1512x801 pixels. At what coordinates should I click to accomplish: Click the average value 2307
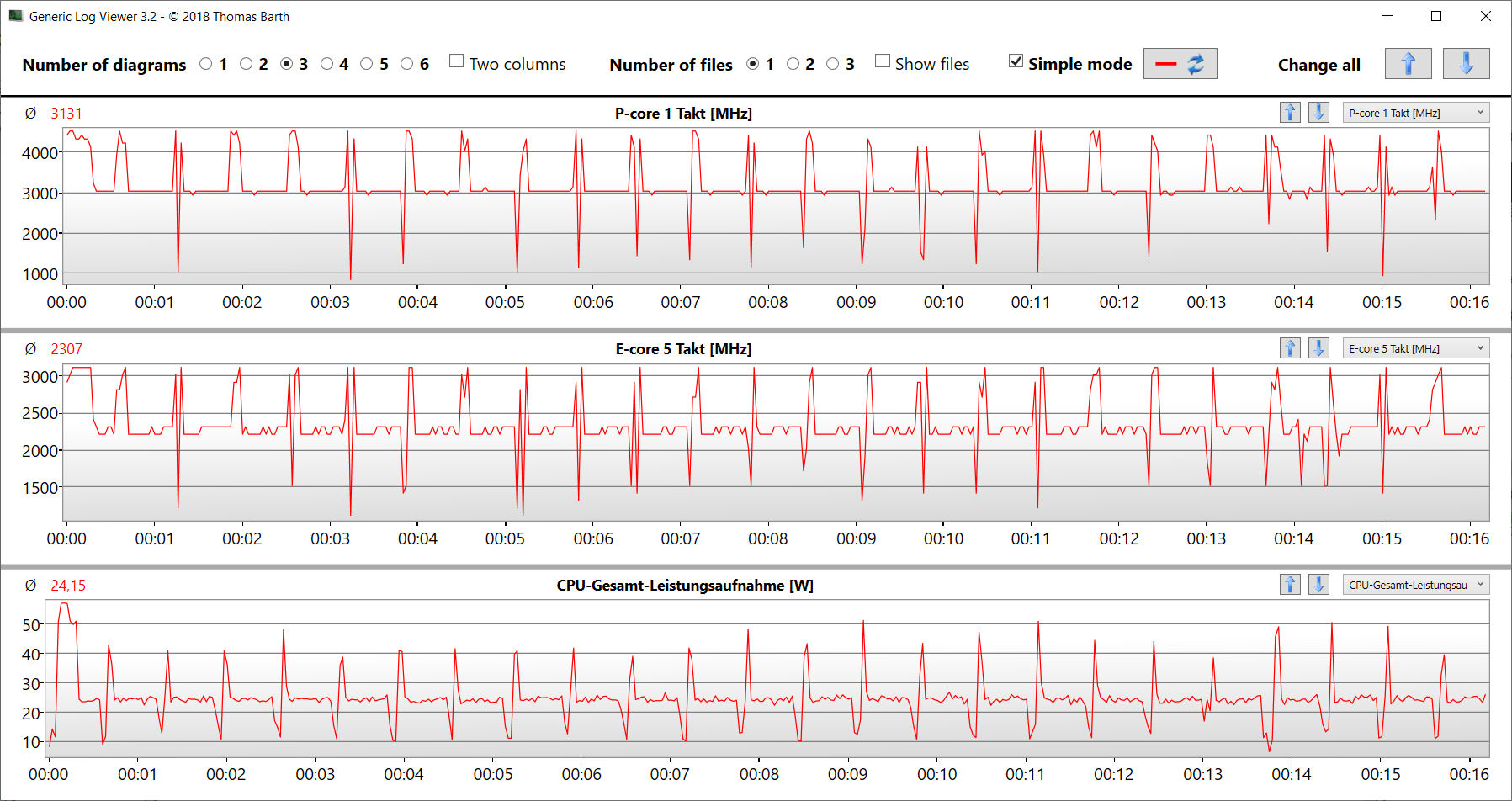click(x=66, y=349)
